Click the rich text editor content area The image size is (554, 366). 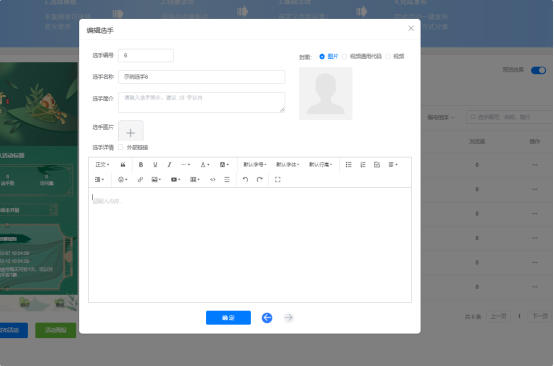(250, 245)
